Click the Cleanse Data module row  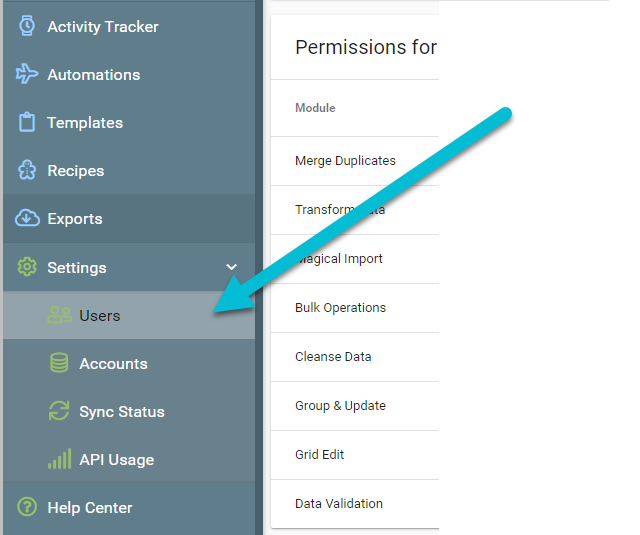(355, 357)
